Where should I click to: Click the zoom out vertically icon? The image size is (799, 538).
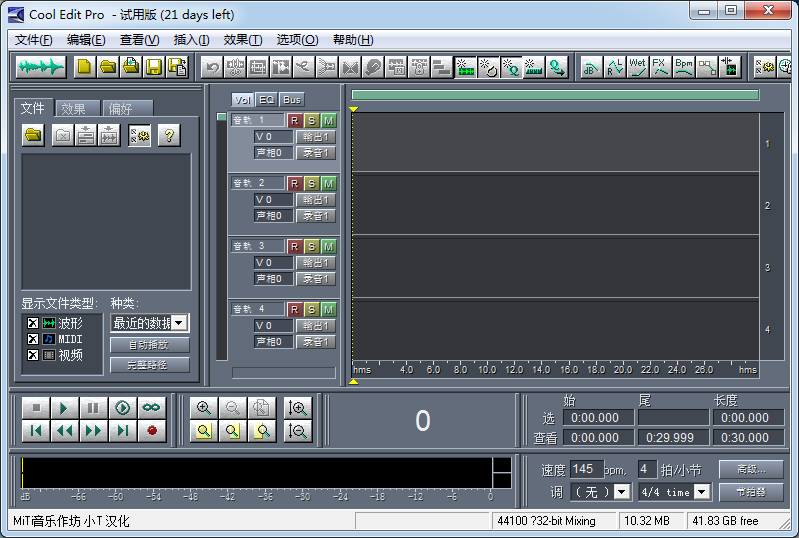pyautogui.click(x=298, y=431)
